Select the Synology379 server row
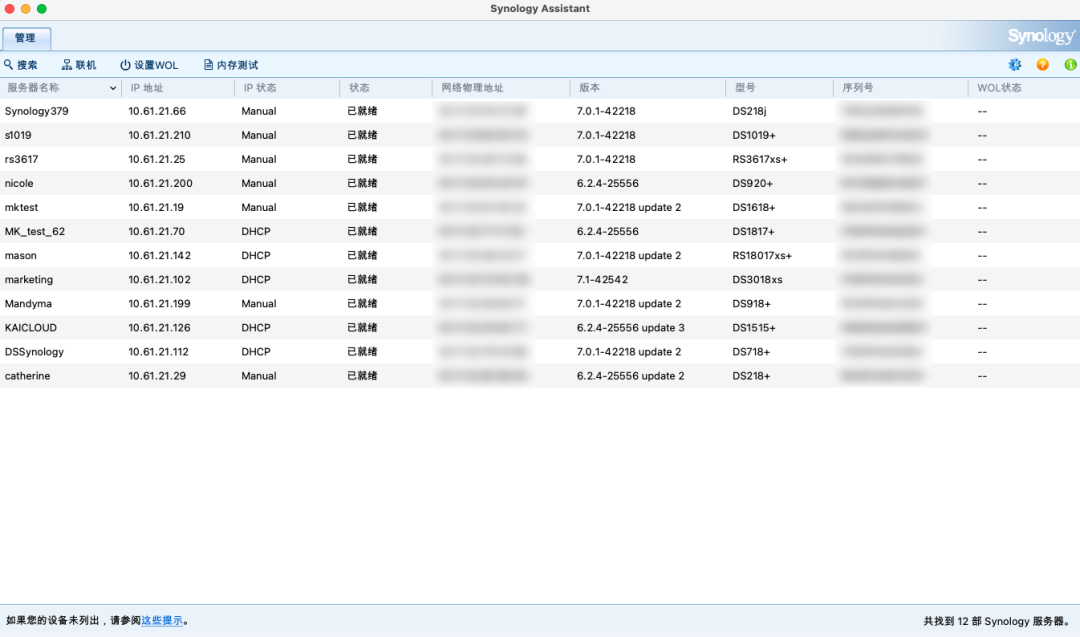This screenshot has width=1080, height=637. [x=37, y=111]
